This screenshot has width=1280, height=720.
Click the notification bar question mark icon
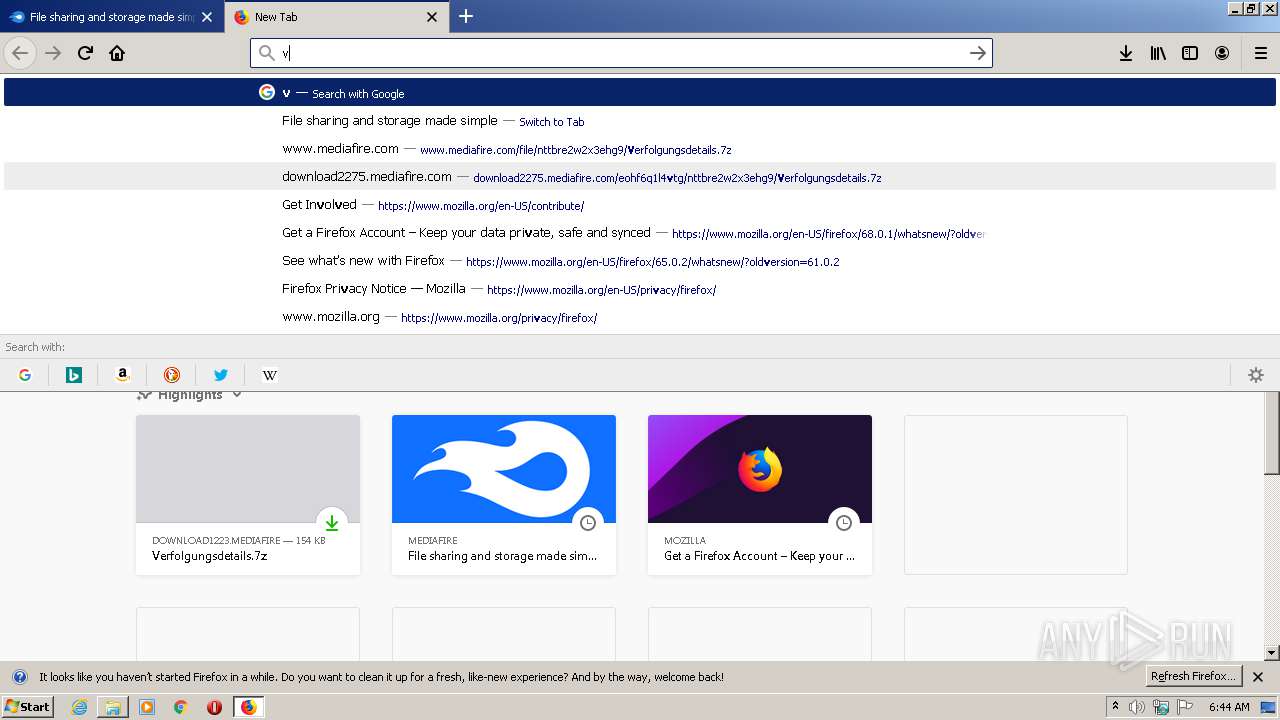pyautogui.click(x=19, y=677)
